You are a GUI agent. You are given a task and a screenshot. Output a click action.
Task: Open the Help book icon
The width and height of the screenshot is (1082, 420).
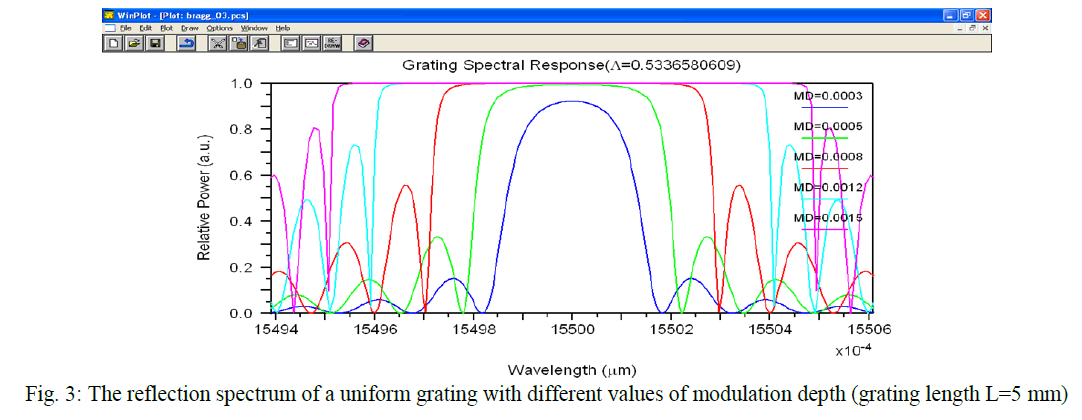364,44
